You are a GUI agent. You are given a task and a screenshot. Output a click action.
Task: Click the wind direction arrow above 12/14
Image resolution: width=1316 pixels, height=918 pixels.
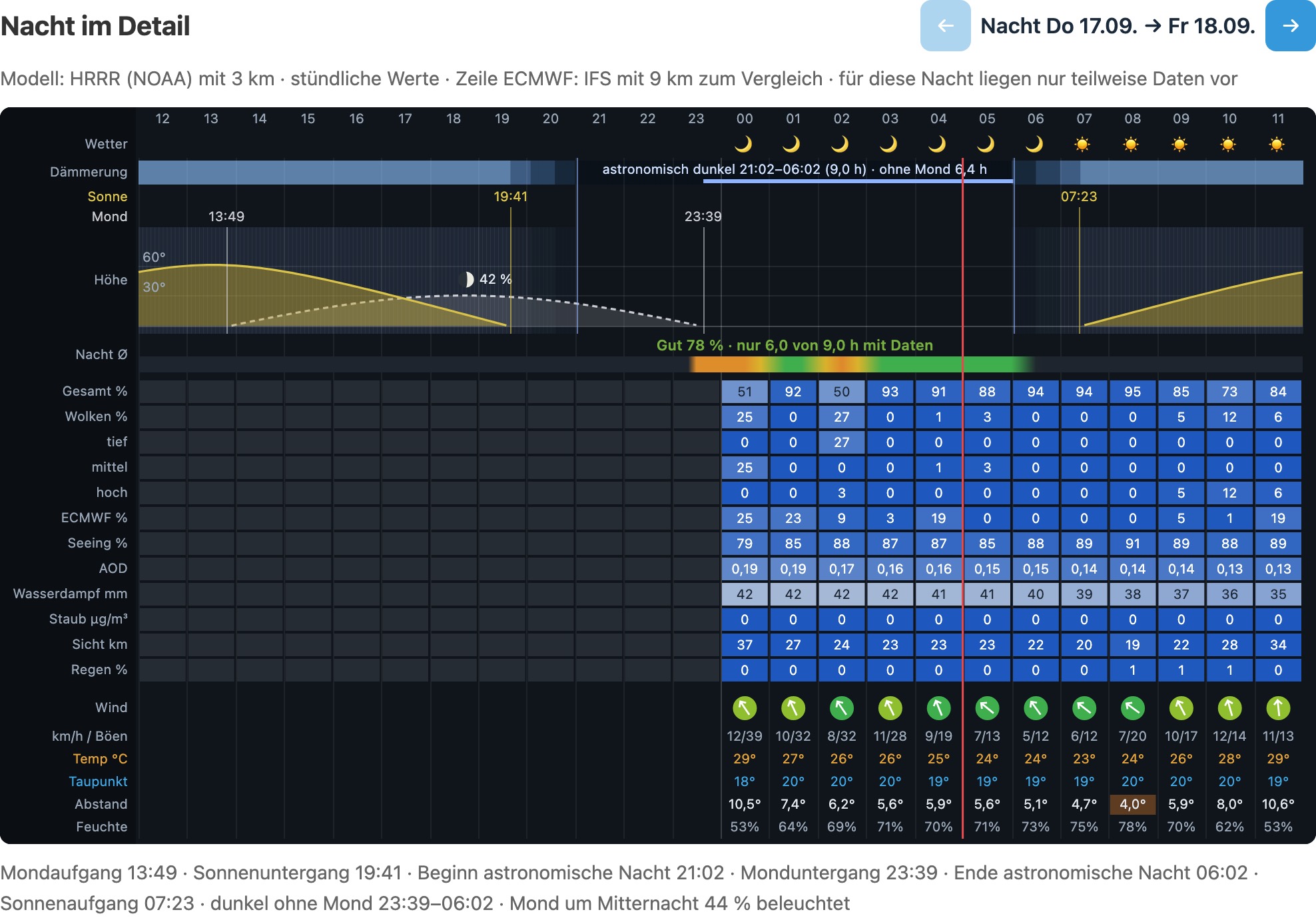(x=1229, y=707)
